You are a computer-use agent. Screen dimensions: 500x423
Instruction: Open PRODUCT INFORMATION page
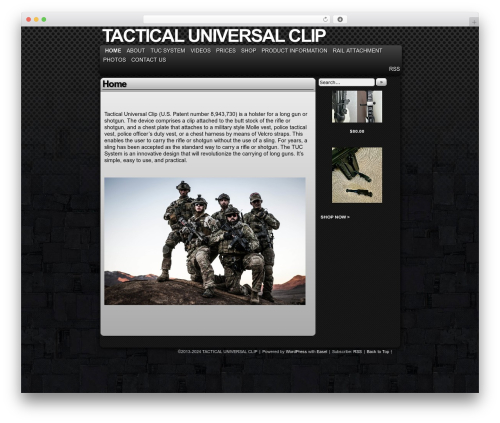[x=294, y=51]
